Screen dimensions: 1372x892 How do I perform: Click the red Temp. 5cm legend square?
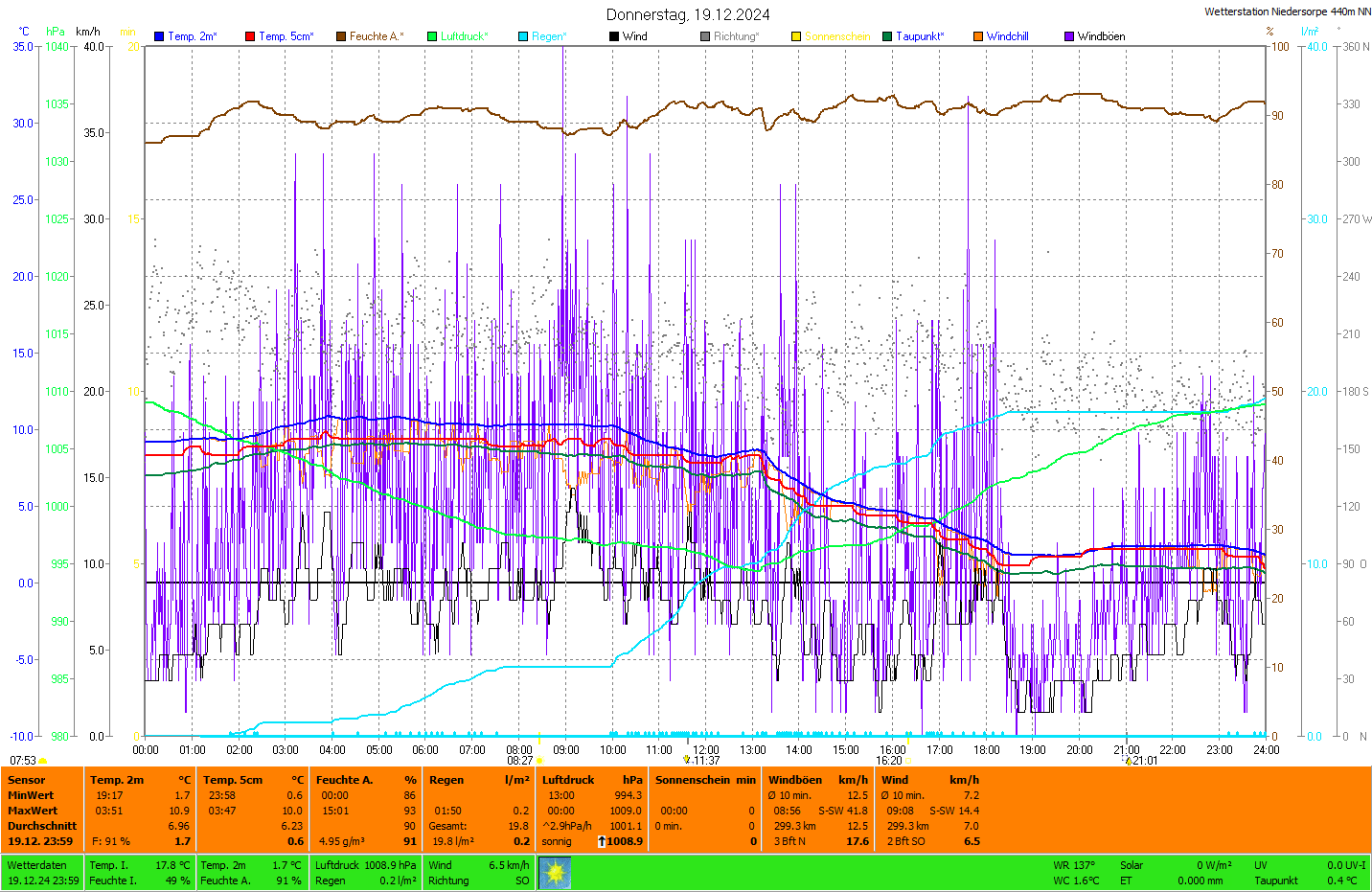tap(250, 36)
